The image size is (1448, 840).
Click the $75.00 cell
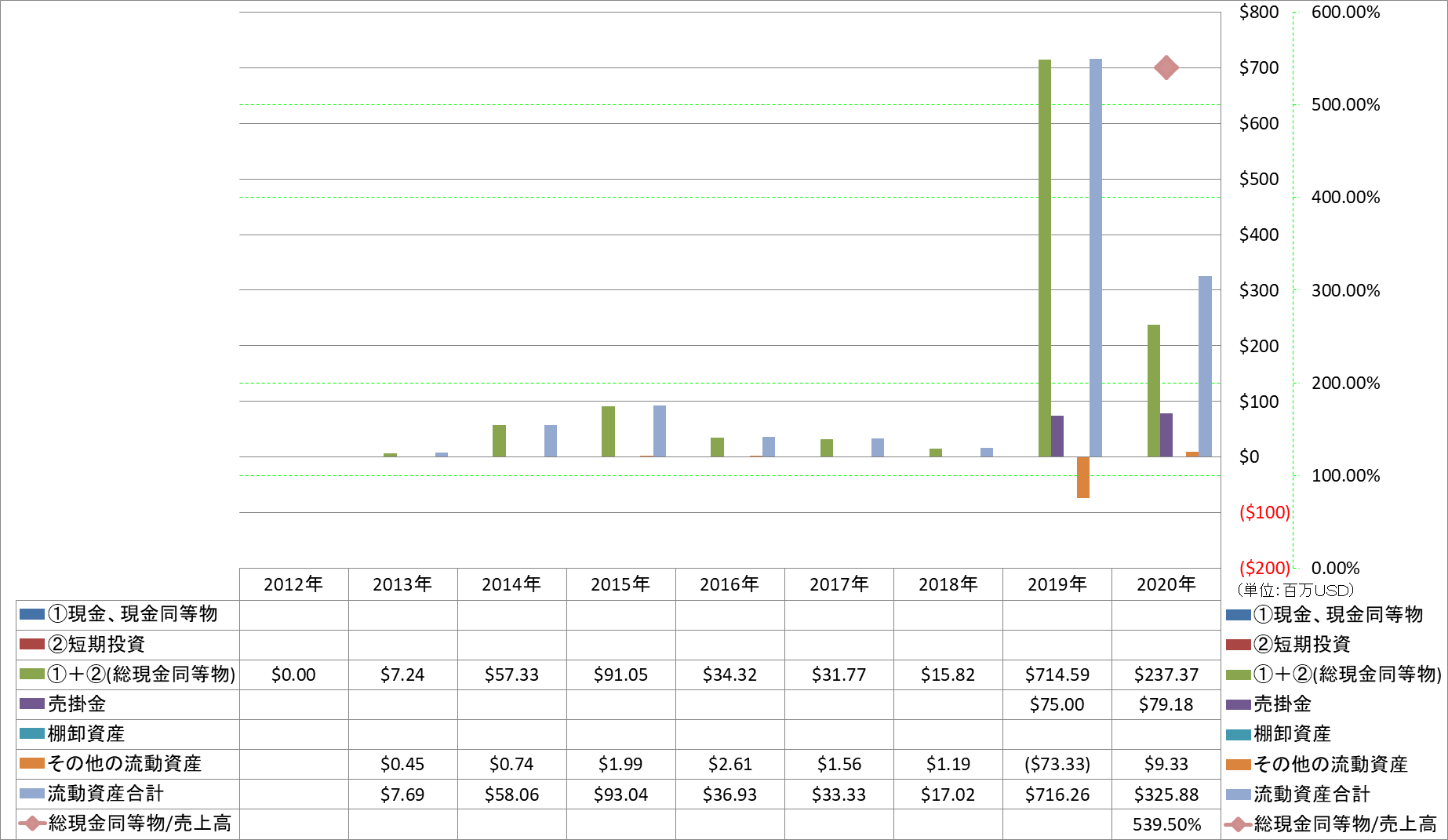[x=1057, y=704]
